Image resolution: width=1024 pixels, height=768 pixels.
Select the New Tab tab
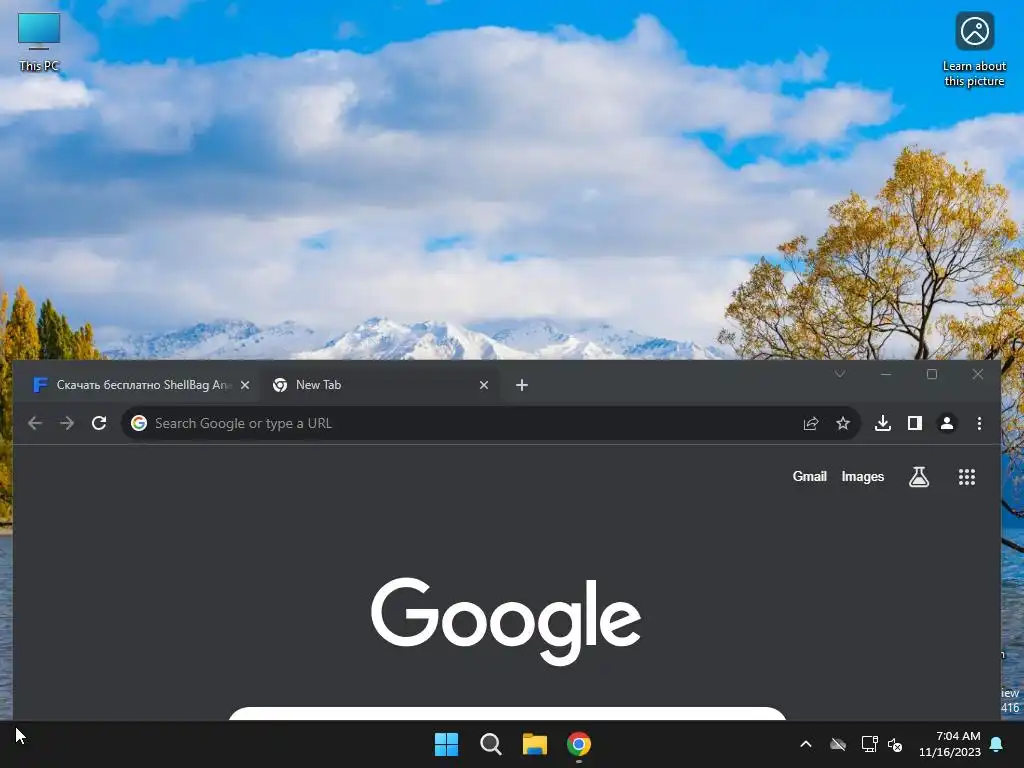(x=379, y=385)
